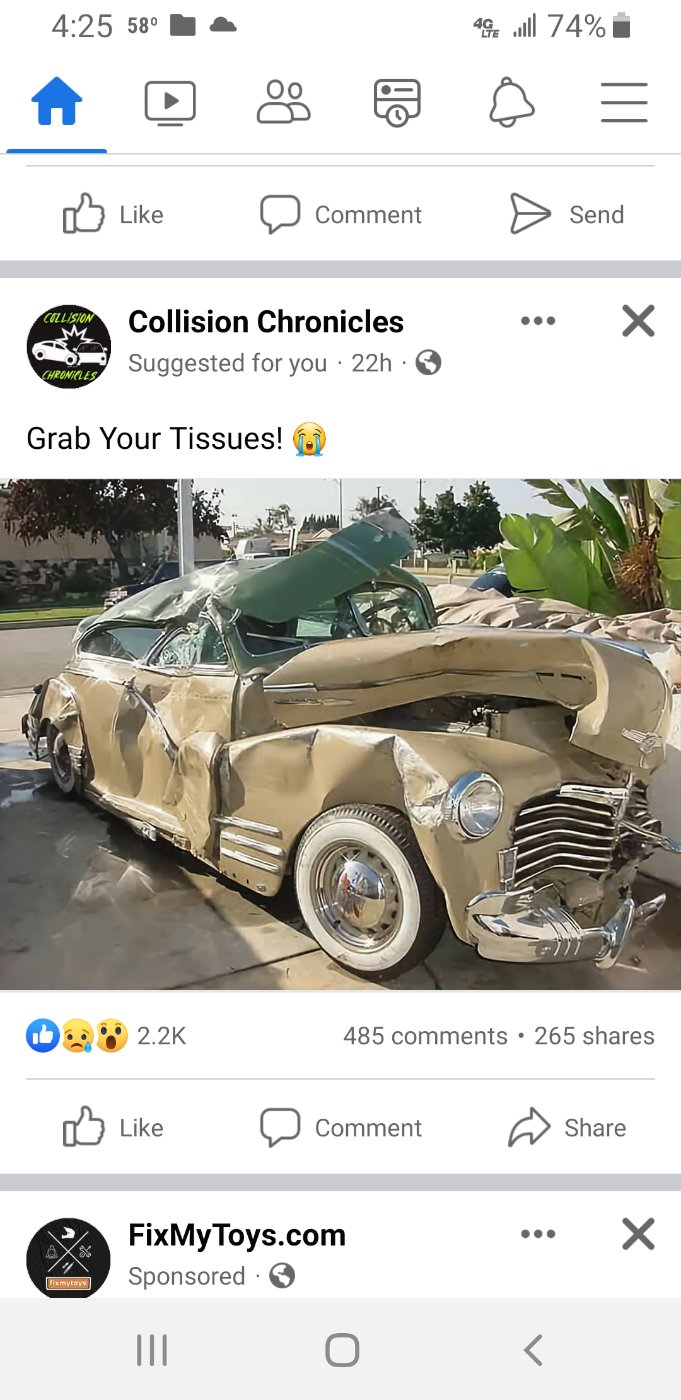The image size is (681, 1400).
Task: Open the Home feed tab
Action: click(x=57, y=103)
